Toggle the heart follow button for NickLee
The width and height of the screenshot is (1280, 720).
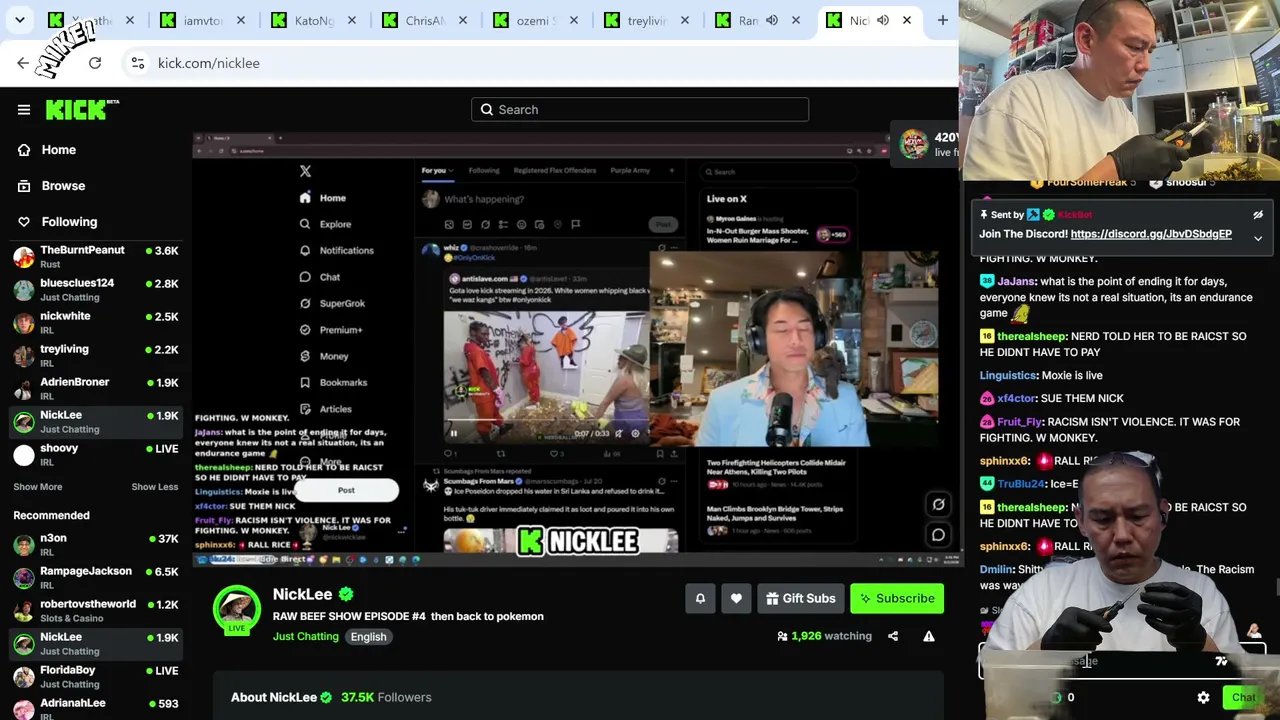click(x=736, y=599)
